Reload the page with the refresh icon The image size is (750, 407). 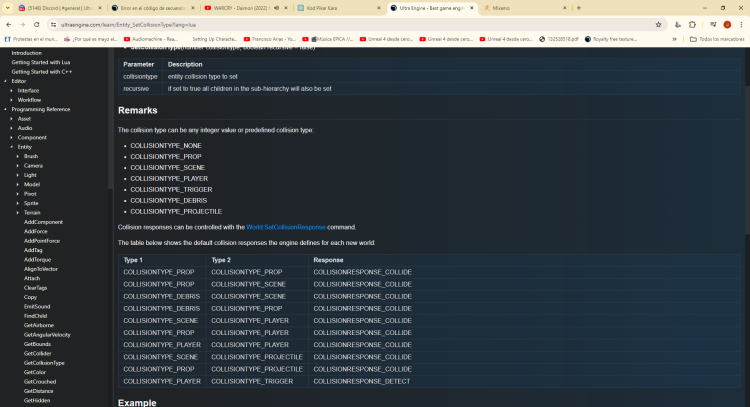(39, 24)
